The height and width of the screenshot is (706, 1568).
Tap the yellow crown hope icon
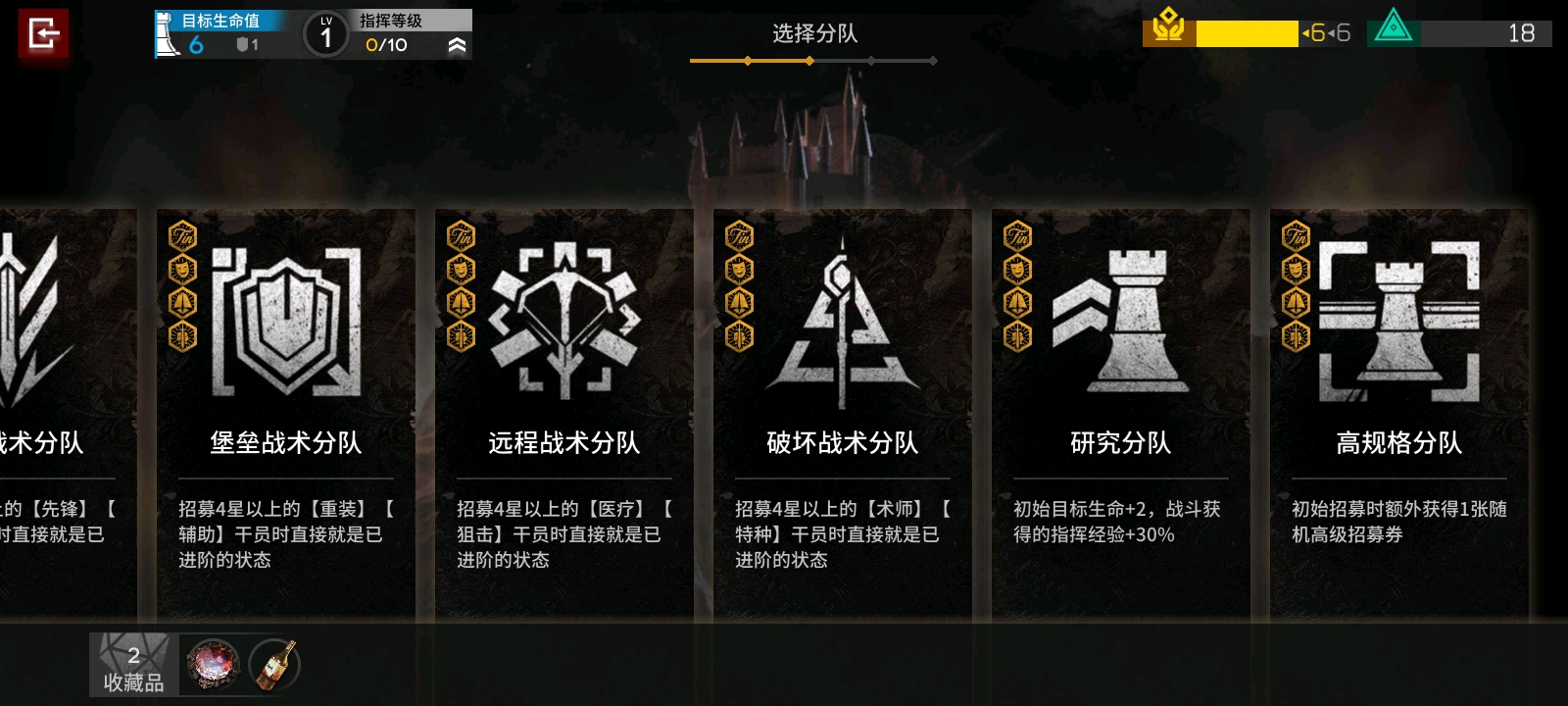click(x=1168, y=27)
